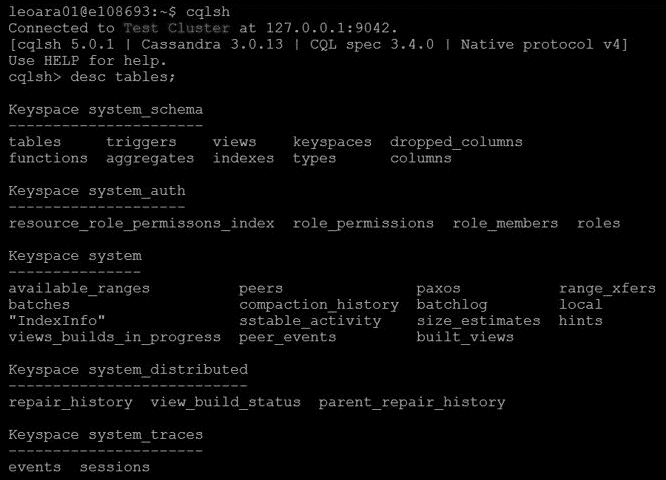Click the 'Keyspace system_auth' heading
666x480 pixels.
(x=97, y=191)
